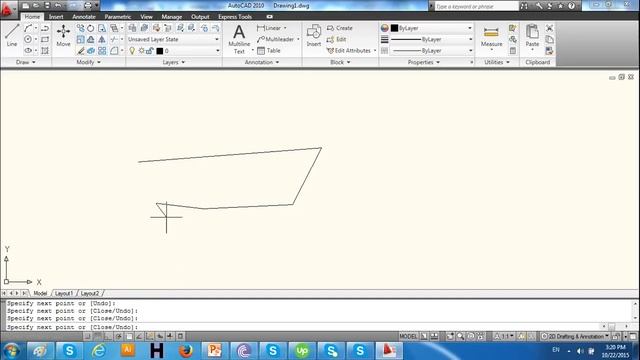The width and height of the screenshot is (640, 360).
Task: Open the Manage ribbon tab
Action: [171, 17]
